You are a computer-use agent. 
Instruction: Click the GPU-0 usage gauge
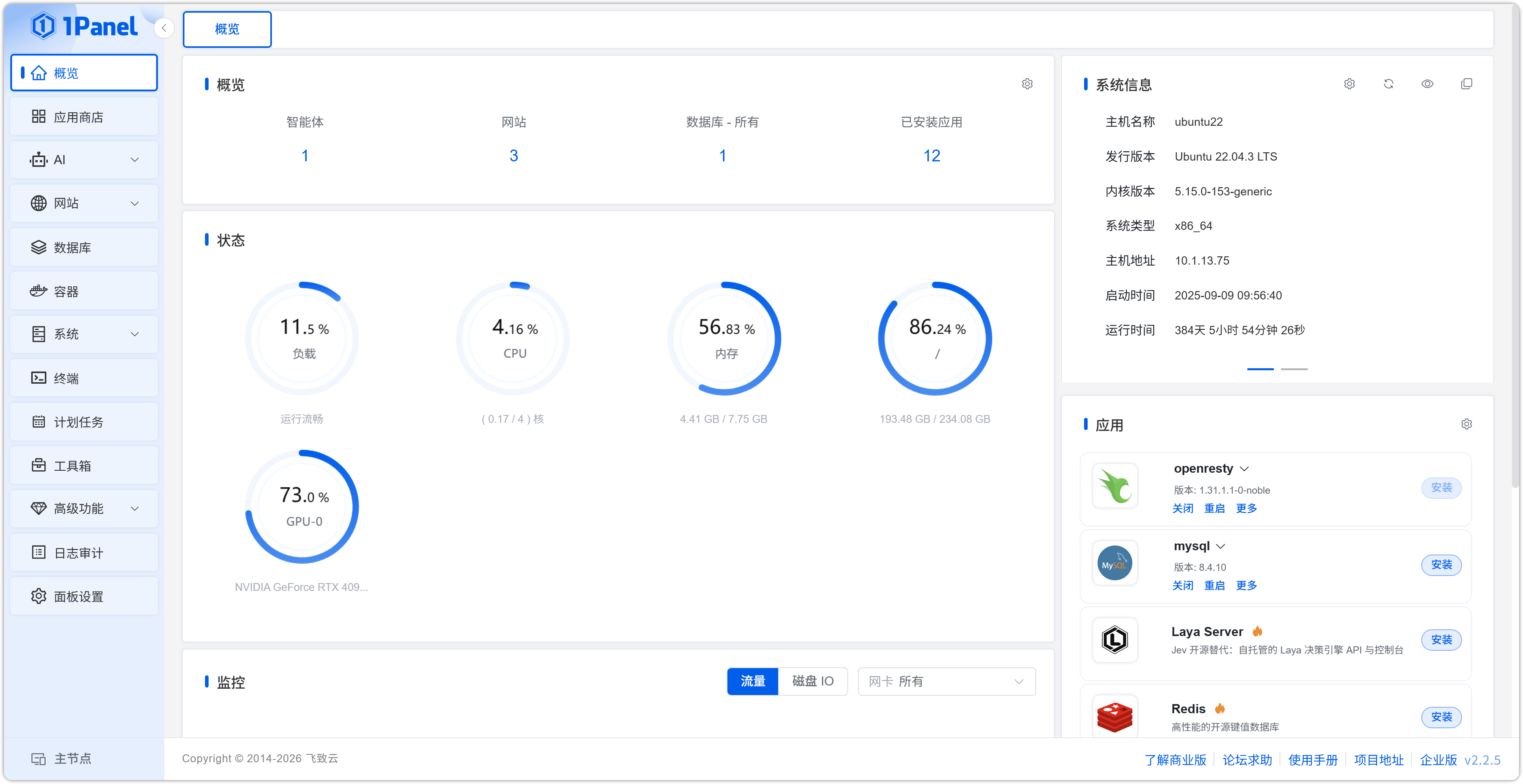pos(302,506)
